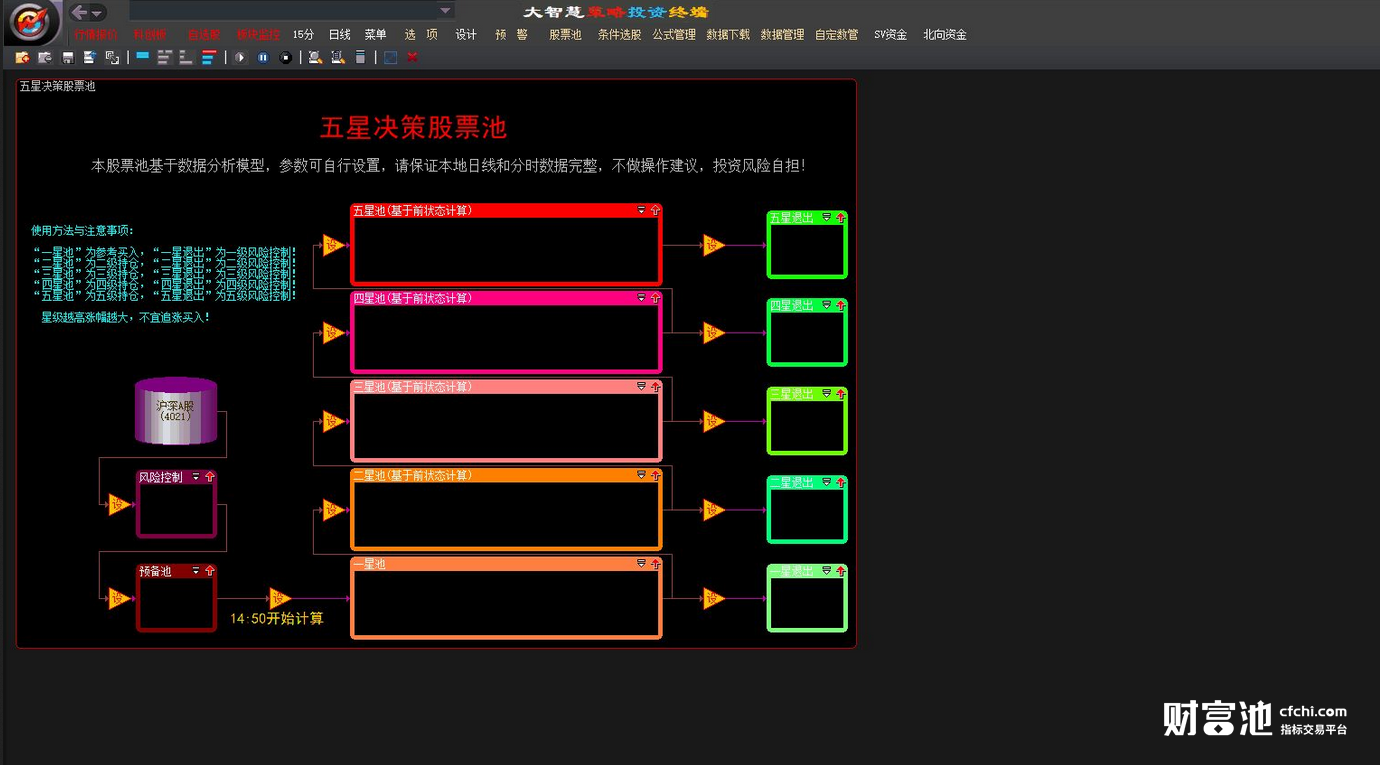Expand the 五星池 box dropdown arrow
The width and height of the screenshot is (1380, 765).
642,211
